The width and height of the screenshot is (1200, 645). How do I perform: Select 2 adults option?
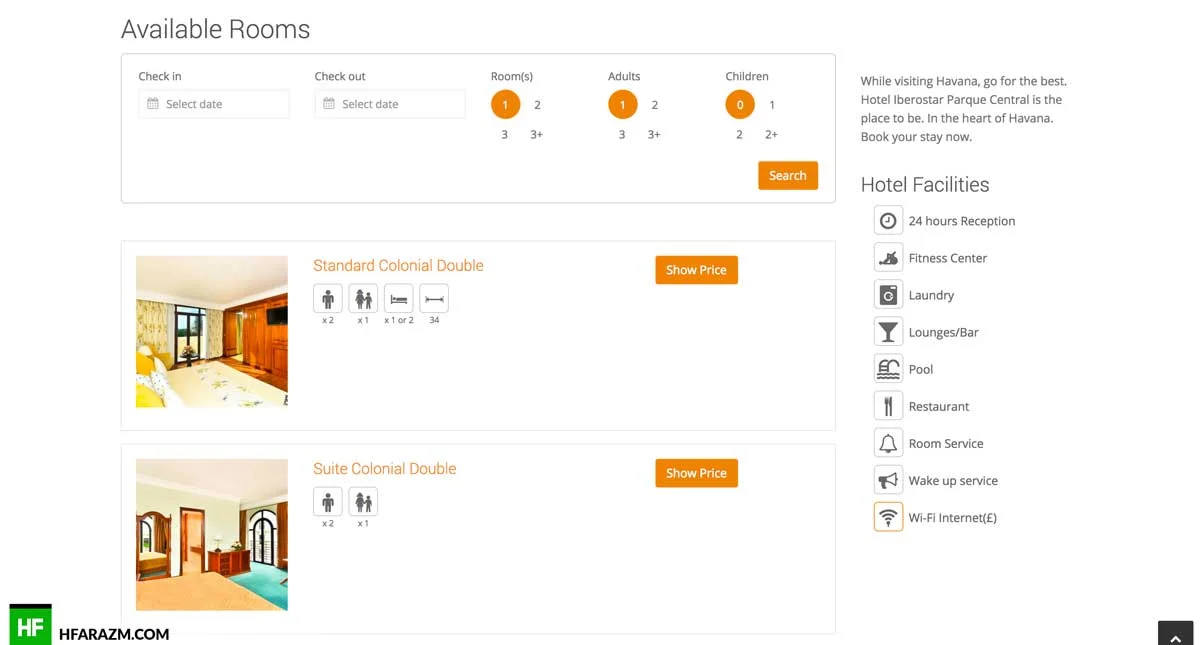tap(655, 105)
